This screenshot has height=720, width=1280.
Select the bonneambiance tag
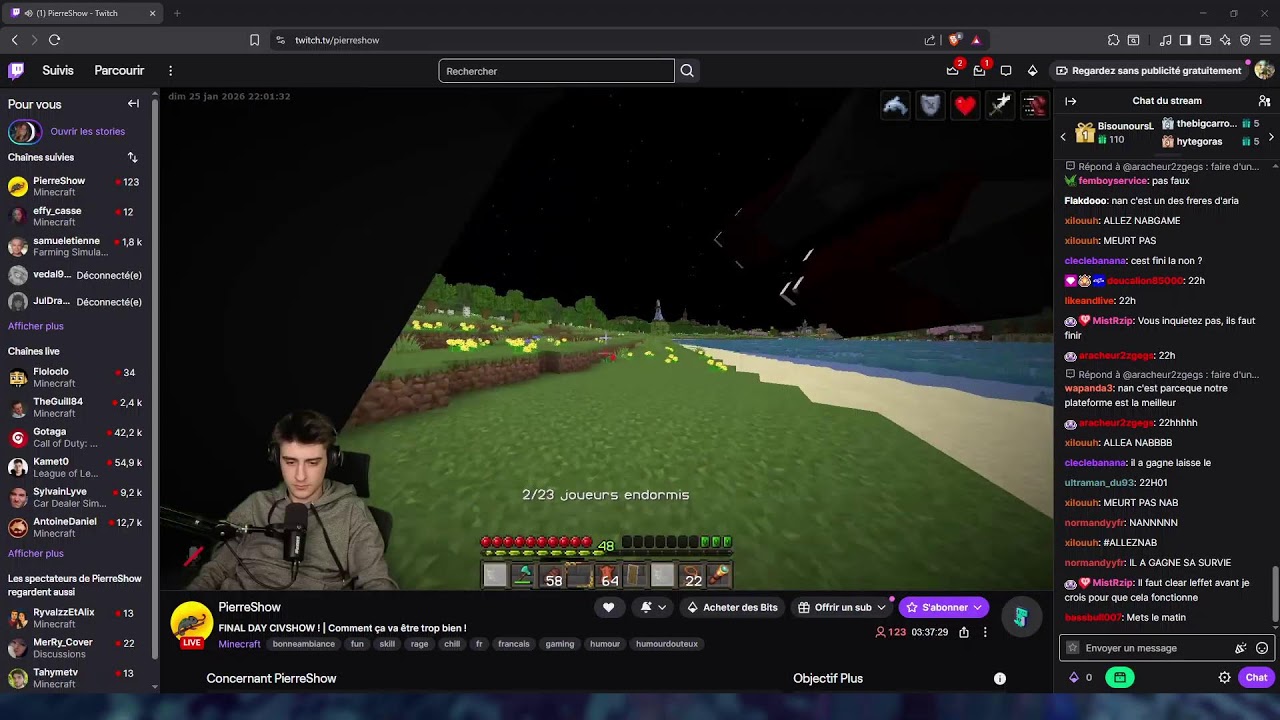[x=304, y=644]
